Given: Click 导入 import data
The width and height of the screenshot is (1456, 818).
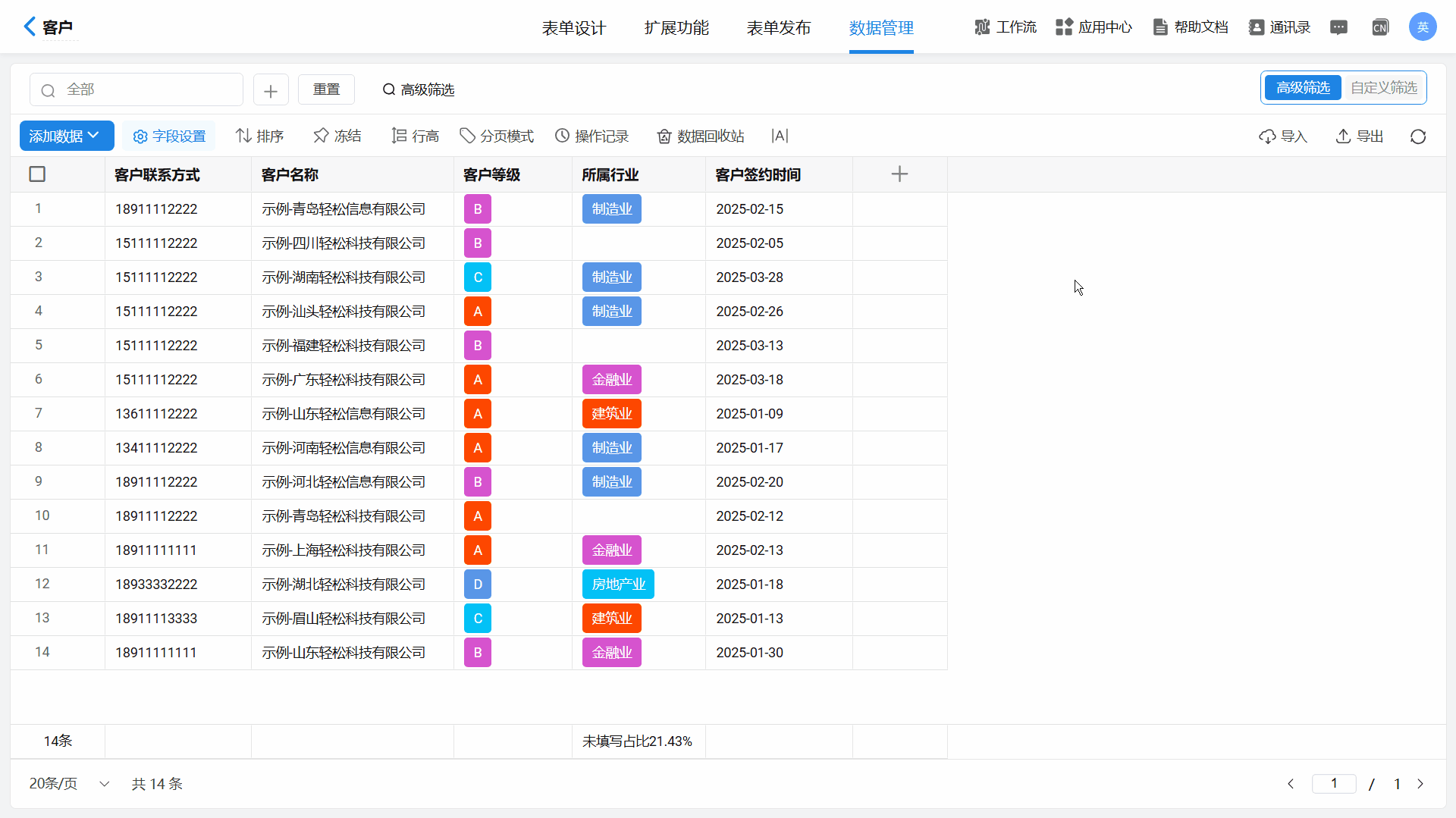Looking at the screenshot, I should click(1283, 136).
